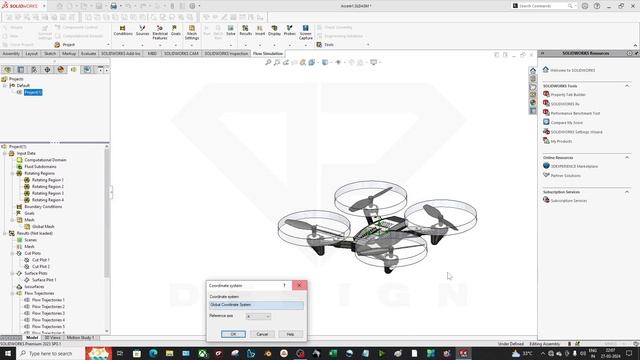Click the help question mark in Coordinate system dialog

point(284,285)
